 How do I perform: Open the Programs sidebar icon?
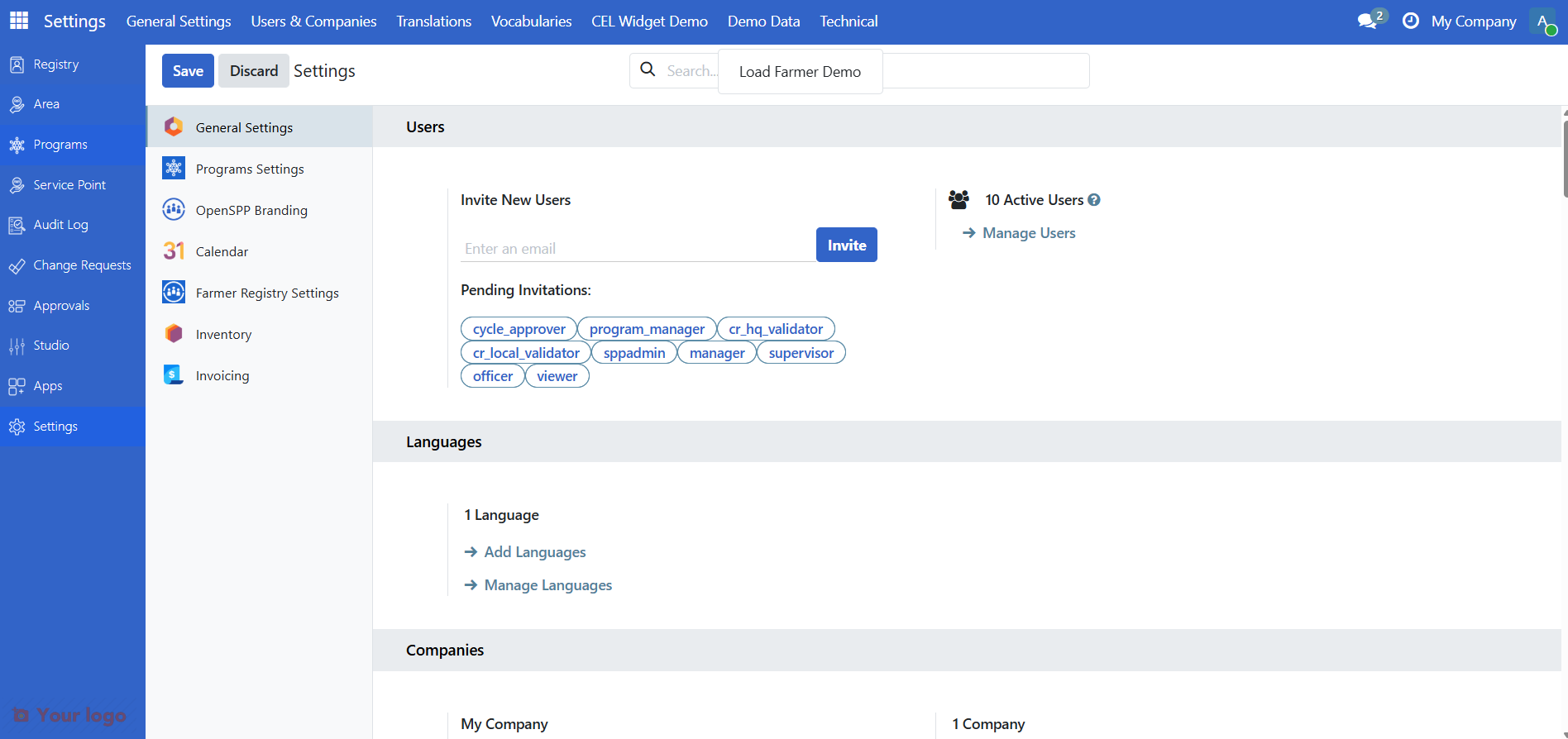pos(17,145)
